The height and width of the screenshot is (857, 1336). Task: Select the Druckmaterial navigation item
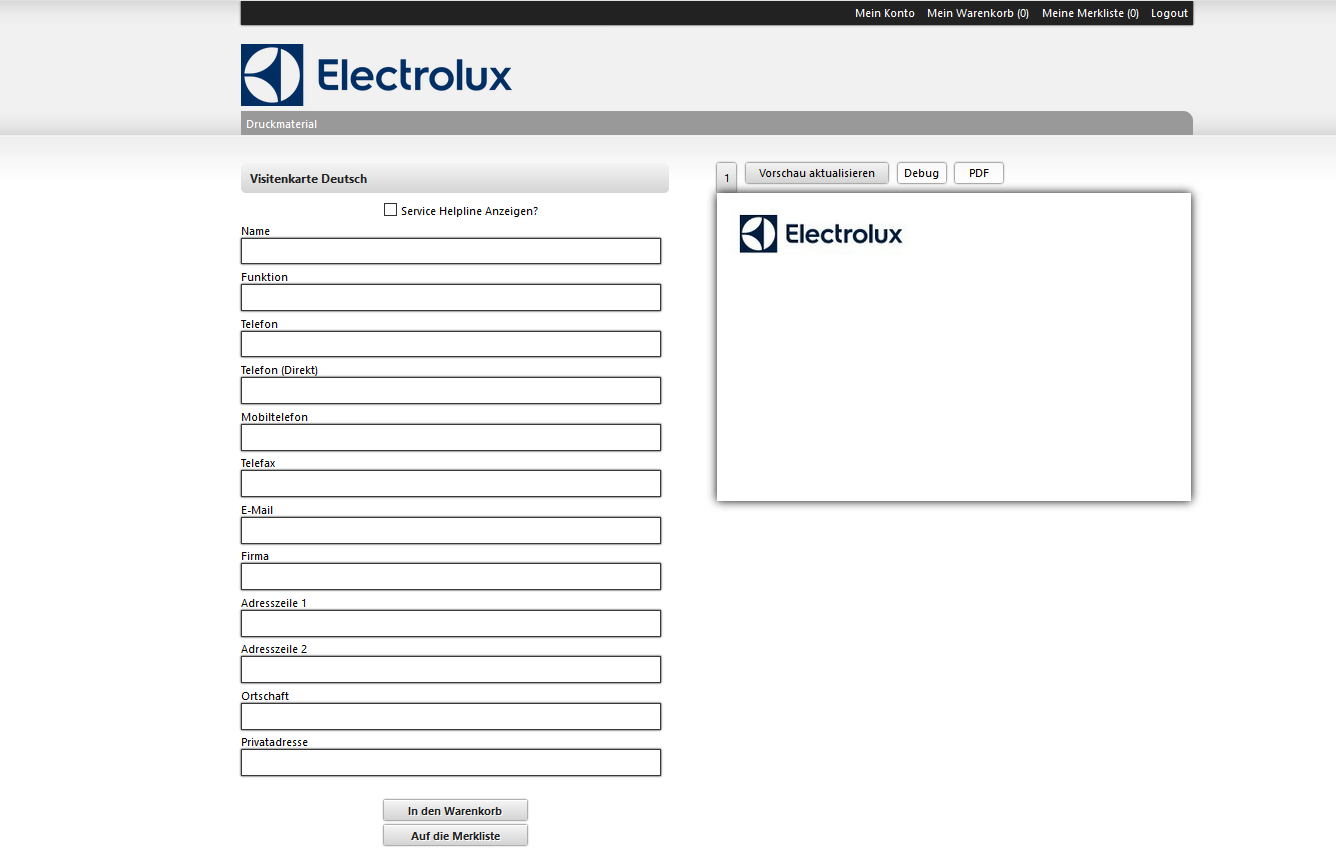(x=281, y=124)
